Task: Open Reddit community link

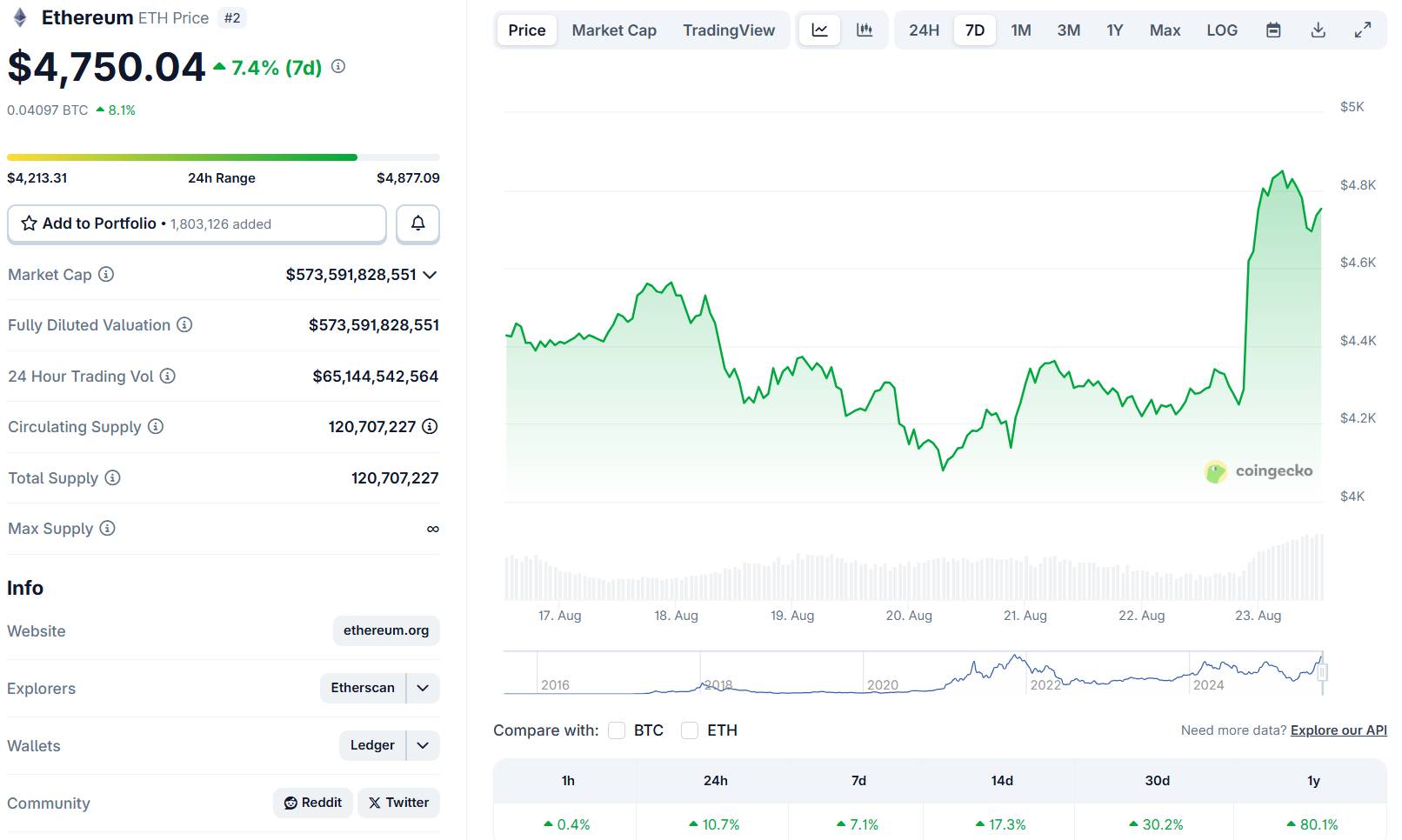Action: coord(313,803)
